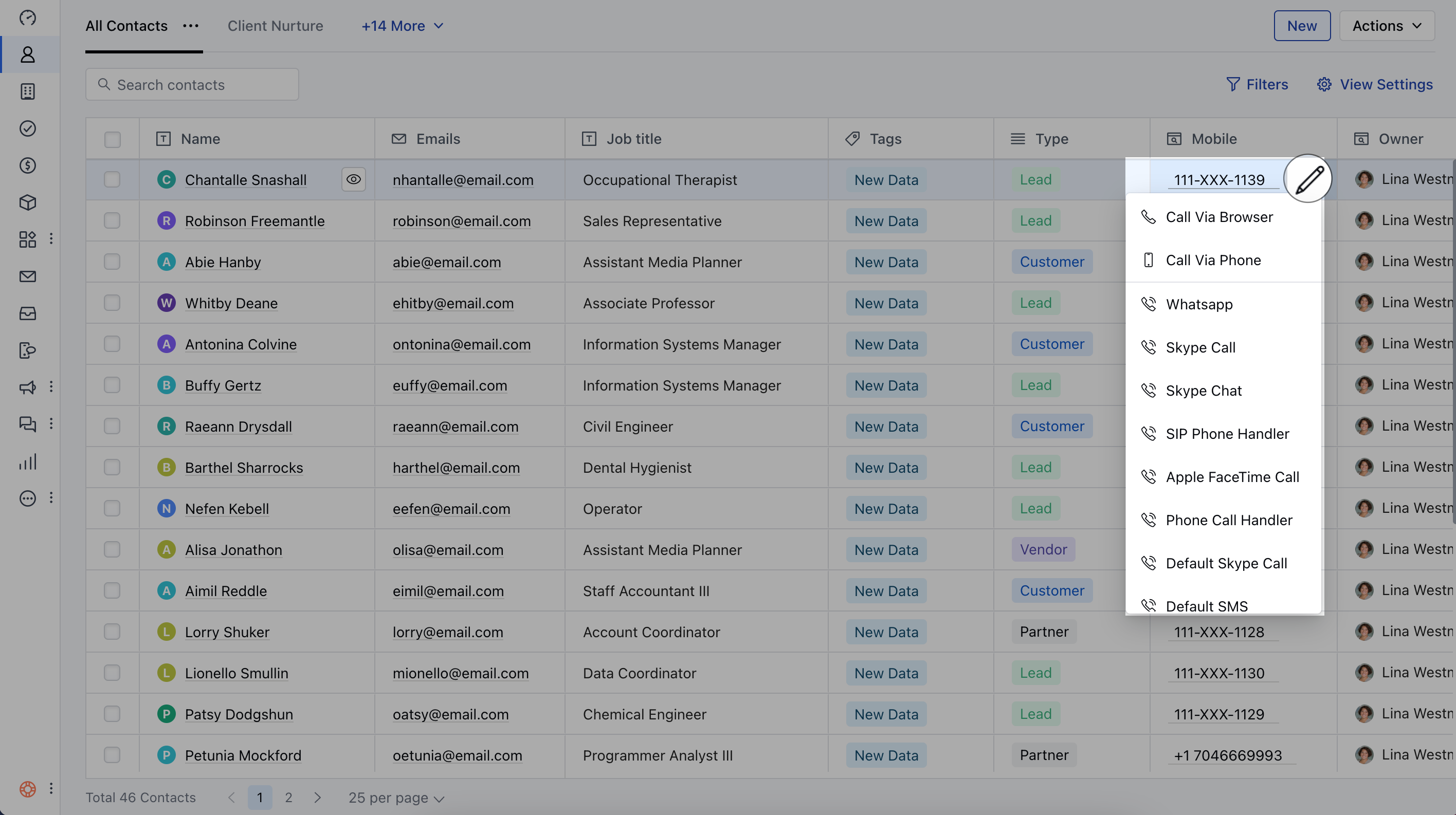Open the dashboard gauge icon in sidebar
Image resolution: width=1456 pixels, height=815 pixels.
28,17
